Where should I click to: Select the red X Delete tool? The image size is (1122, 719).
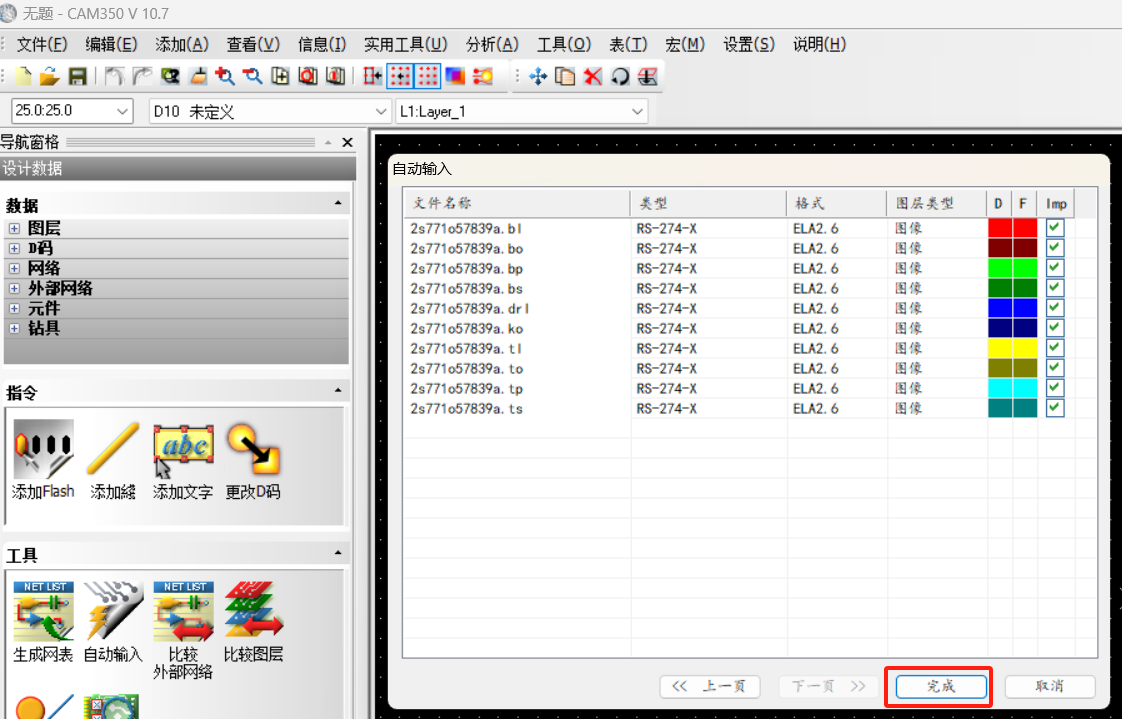coord(592,76)
